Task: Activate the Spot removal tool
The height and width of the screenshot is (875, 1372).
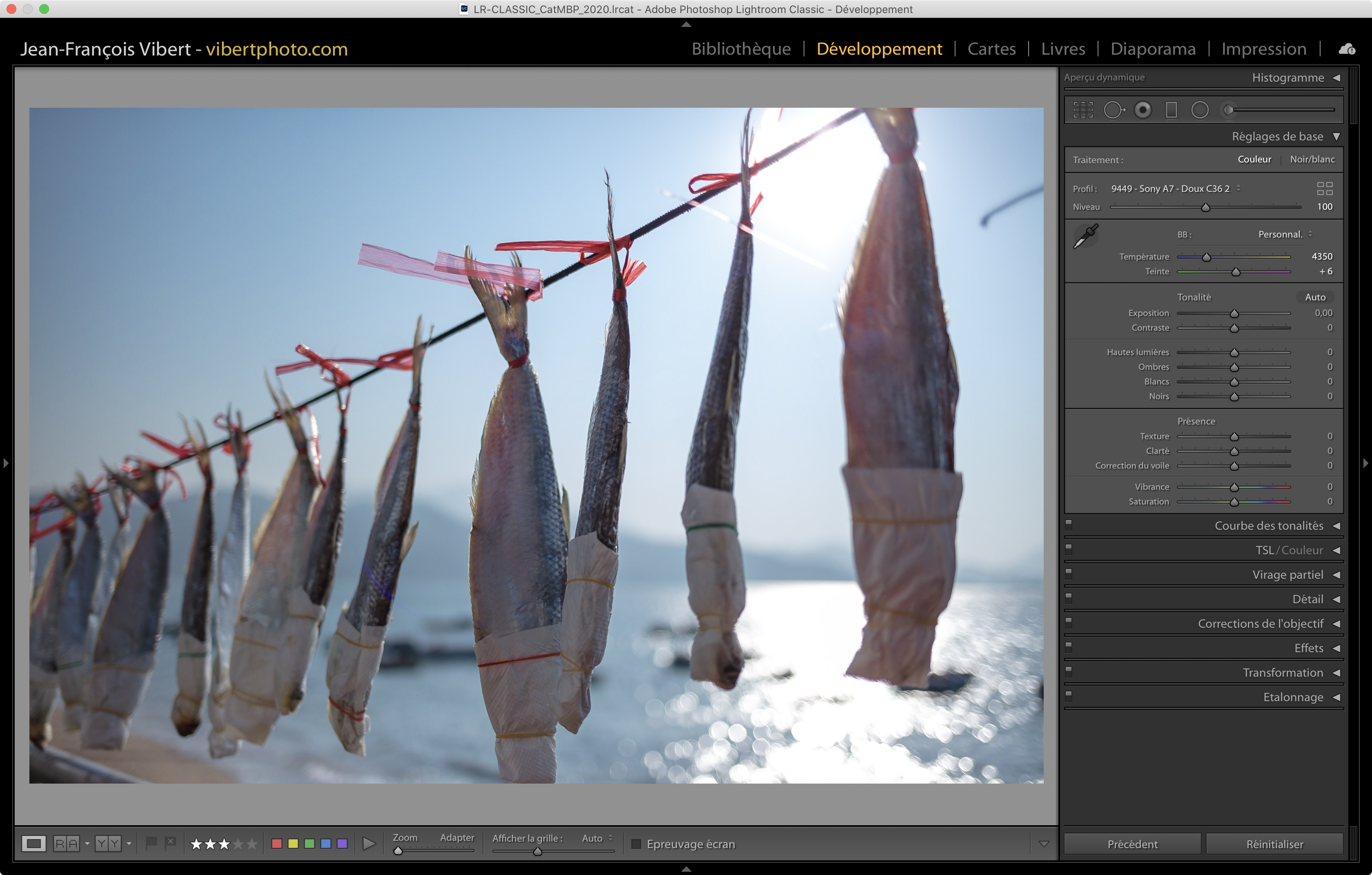Action: (1114, 110)
